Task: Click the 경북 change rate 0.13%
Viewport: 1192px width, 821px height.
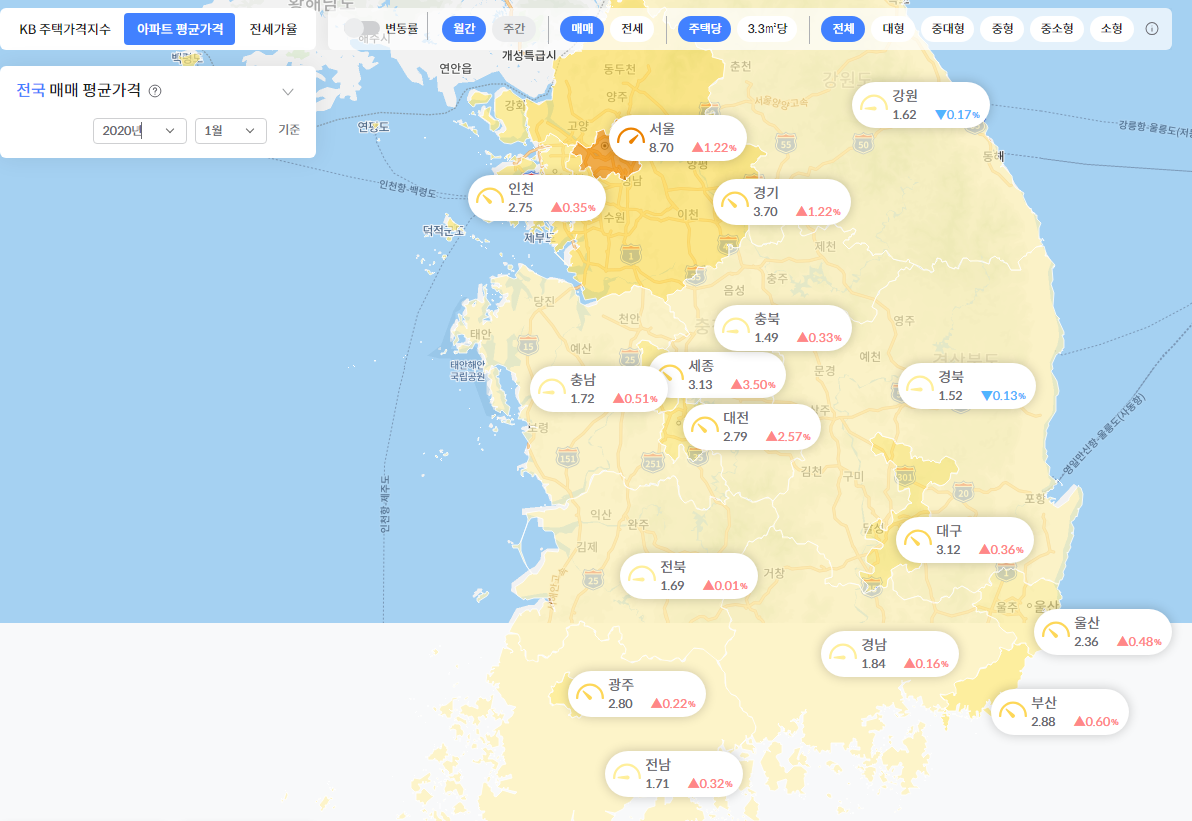Action: point(1003,395)
